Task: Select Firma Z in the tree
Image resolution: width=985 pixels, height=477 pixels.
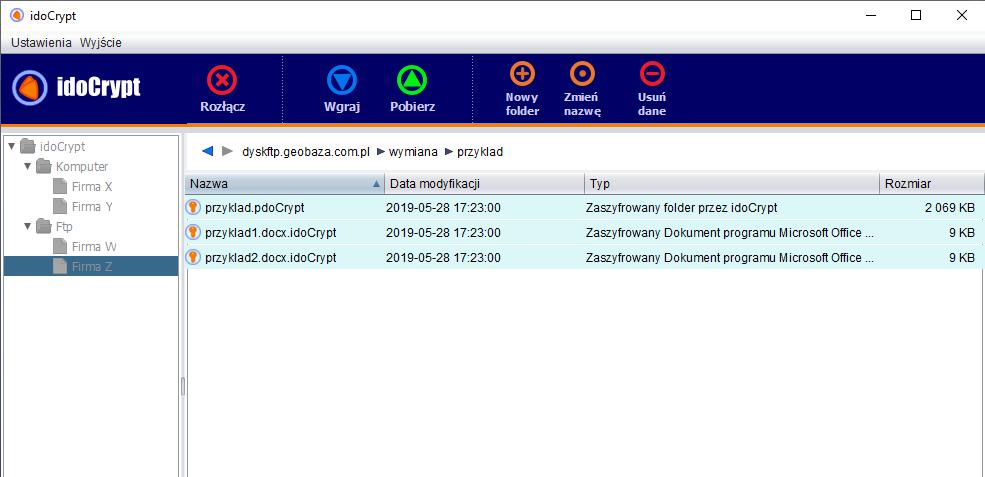Action: (x=91, y=266)
